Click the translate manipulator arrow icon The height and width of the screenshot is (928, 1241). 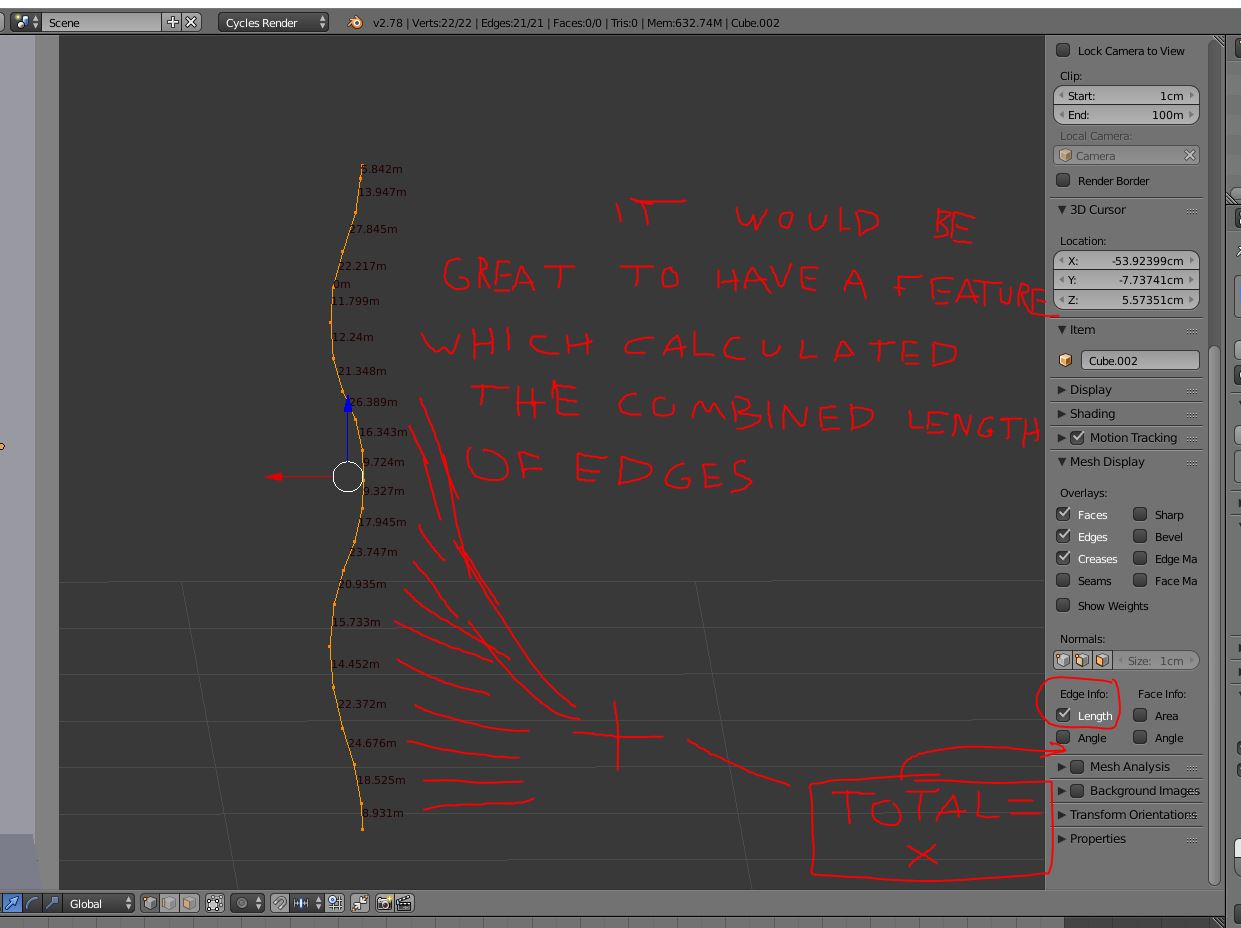pyautogui.click(x=12, y=903)
